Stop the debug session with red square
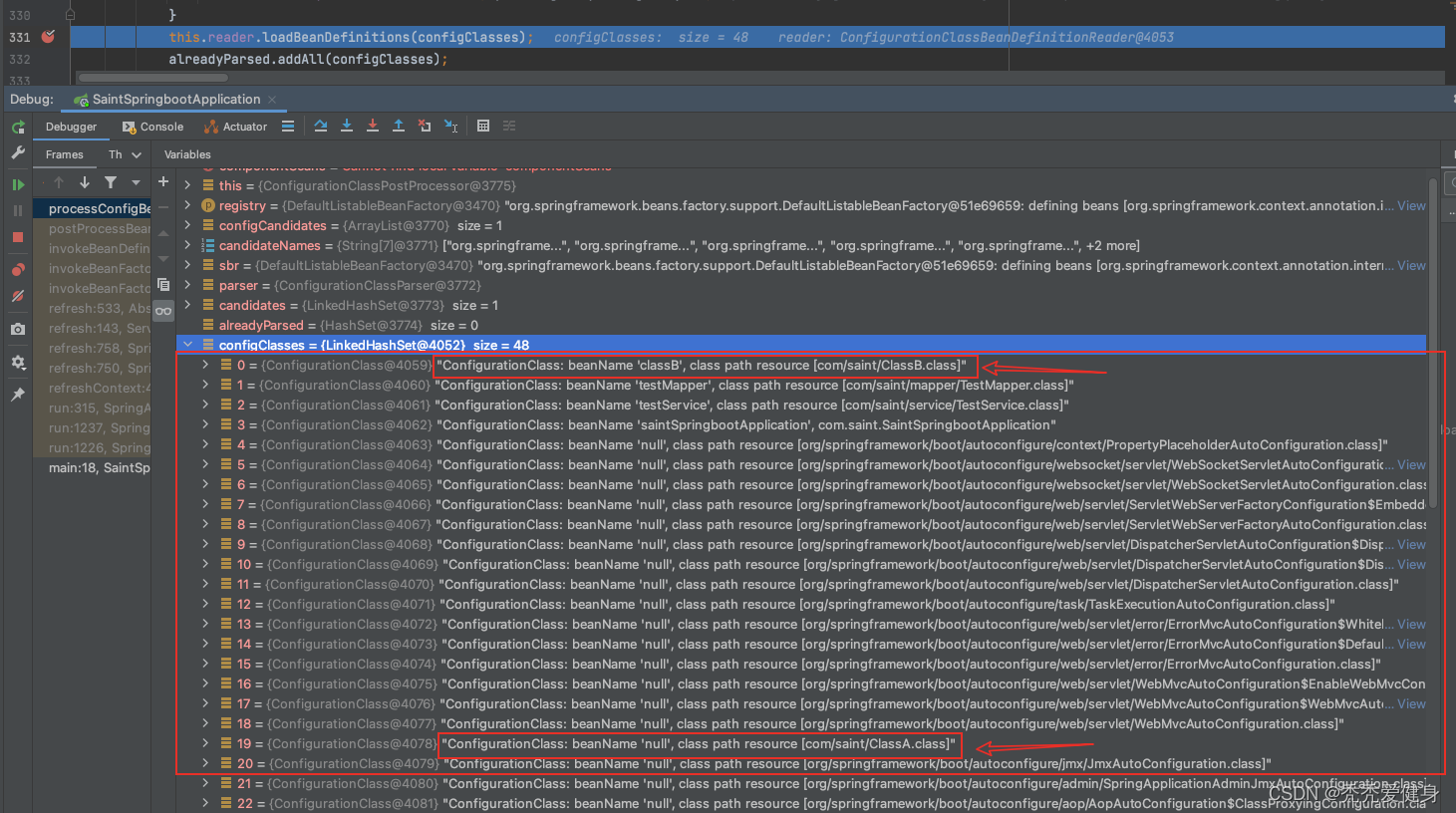The width and height of the screenshot is (1456, 813). click(18, 237)
